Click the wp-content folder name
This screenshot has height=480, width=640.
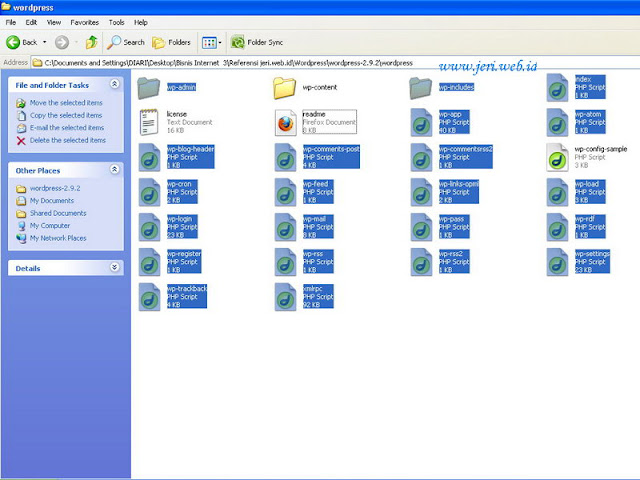(x=320, y=87)
